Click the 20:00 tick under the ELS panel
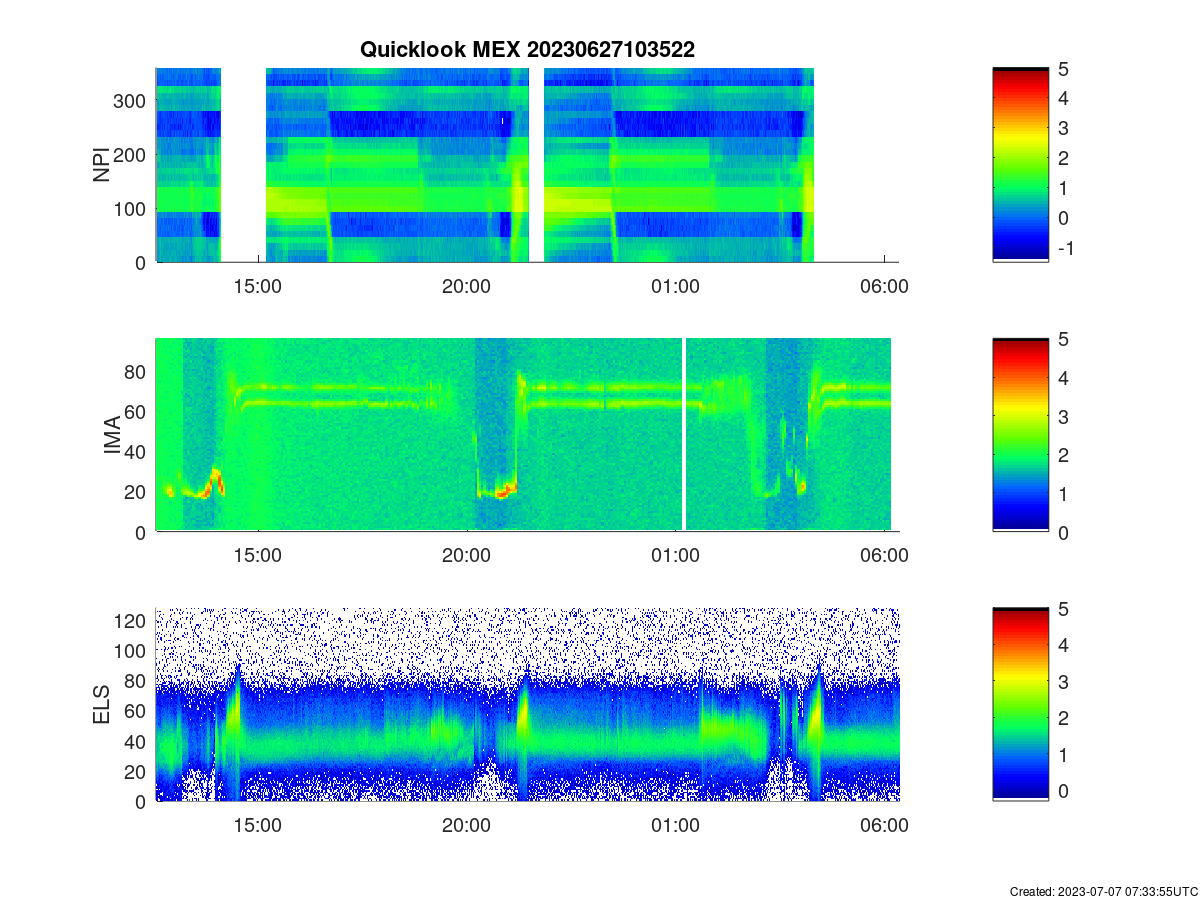Image resolution: width=1200 pixels, height=900 pixels. [466, 825]
